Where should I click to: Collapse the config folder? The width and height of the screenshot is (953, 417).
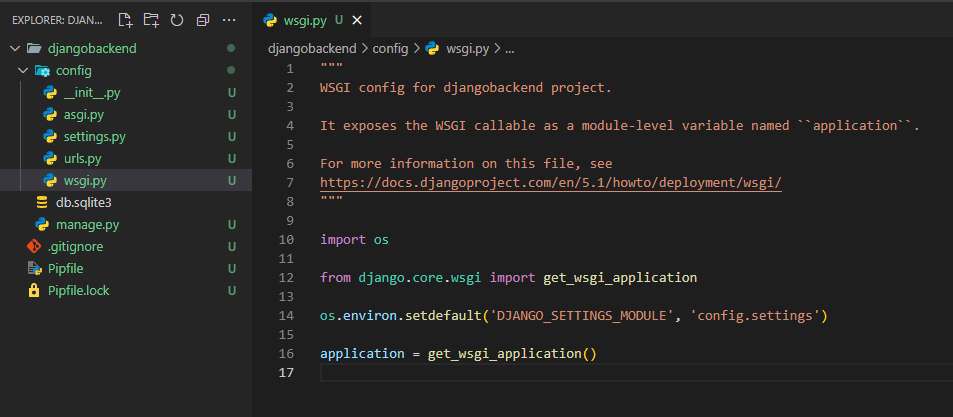[23, 71]
